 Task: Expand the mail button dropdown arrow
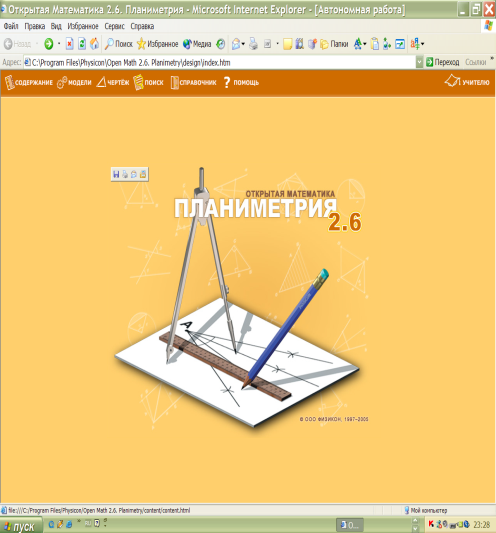pos(243,44)
